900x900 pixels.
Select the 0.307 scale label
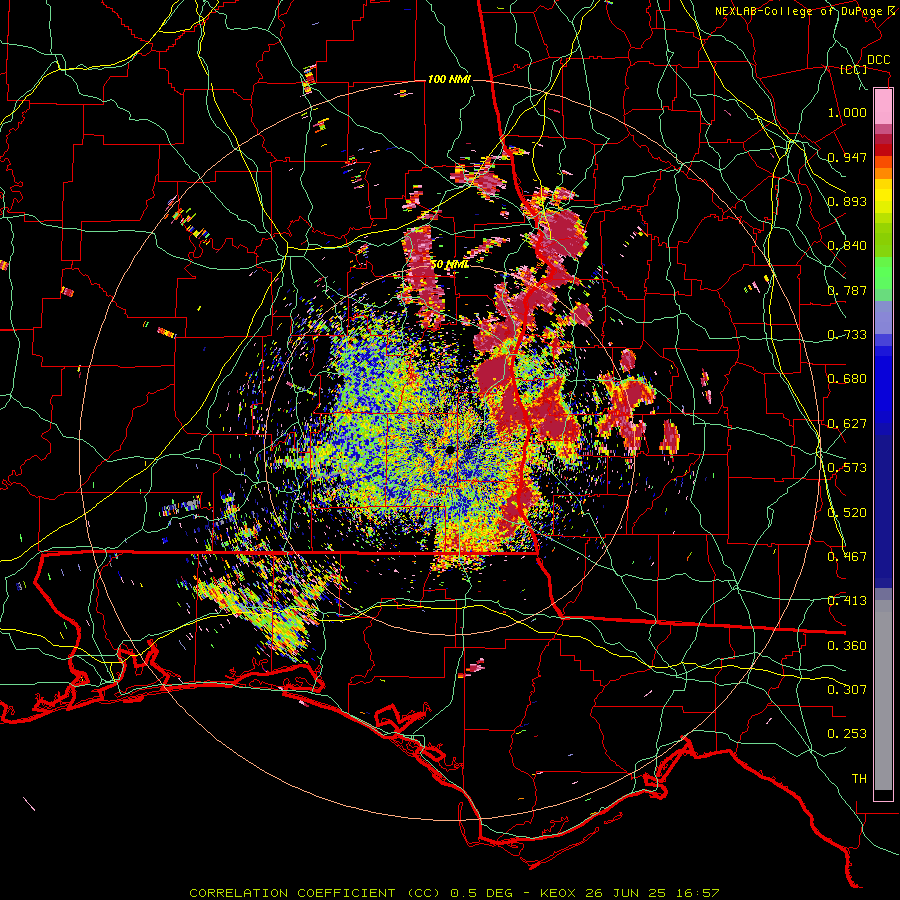[847, 690]
